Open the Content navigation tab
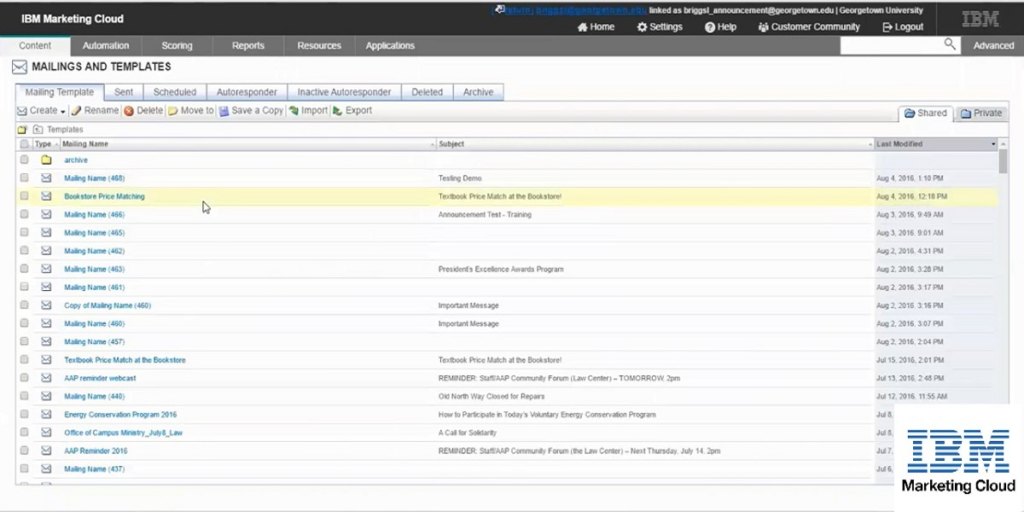The height and width of the screenshot is (512, 1024). [35, 46]
